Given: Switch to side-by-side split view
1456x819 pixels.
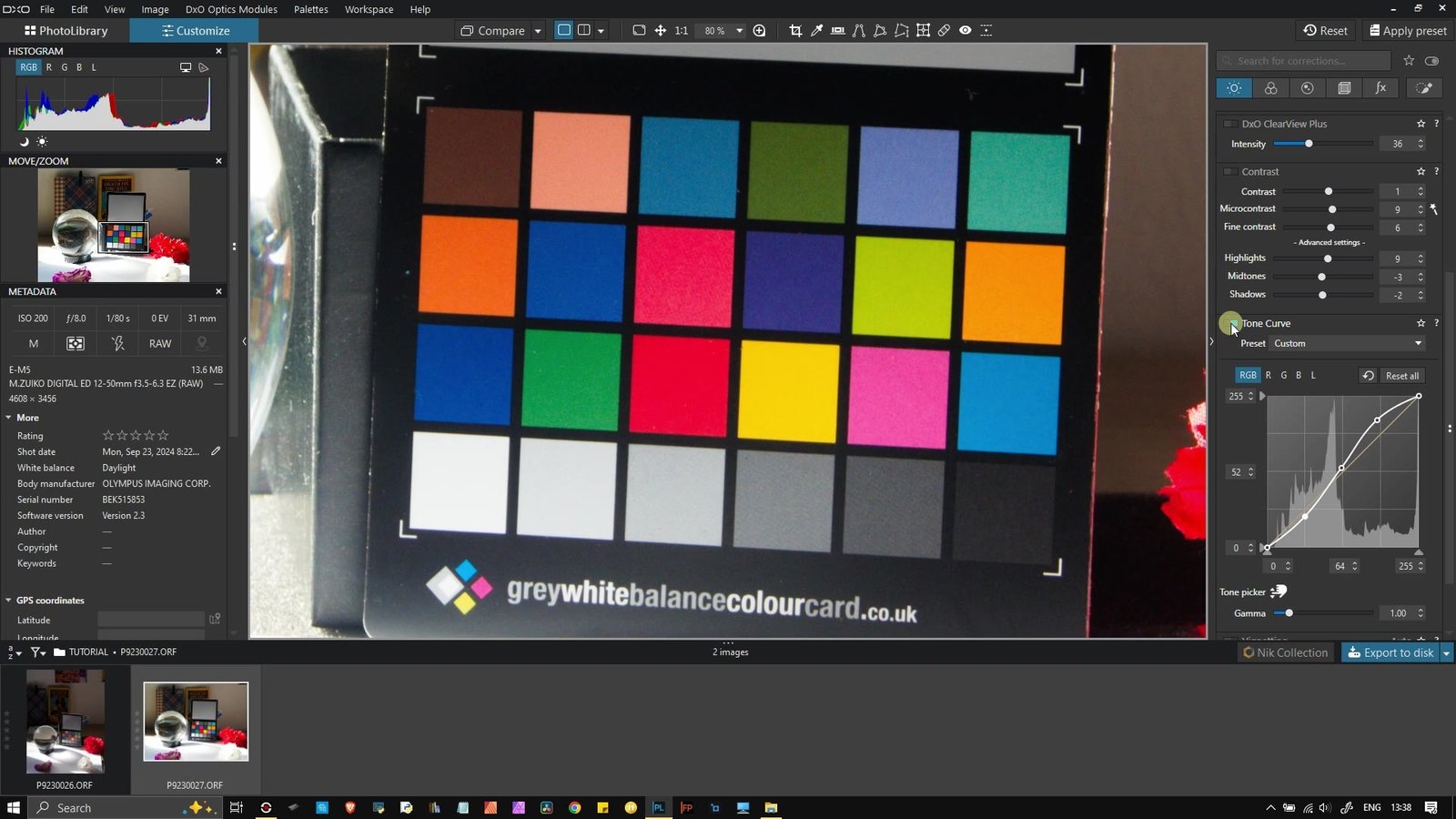Looking at the screenshot, I should click(584, 30).
